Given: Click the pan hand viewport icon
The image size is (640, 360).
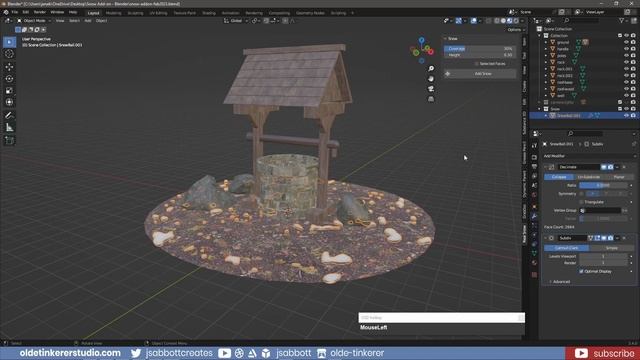Looking at the screenshot, I should (x=431, y=78).
